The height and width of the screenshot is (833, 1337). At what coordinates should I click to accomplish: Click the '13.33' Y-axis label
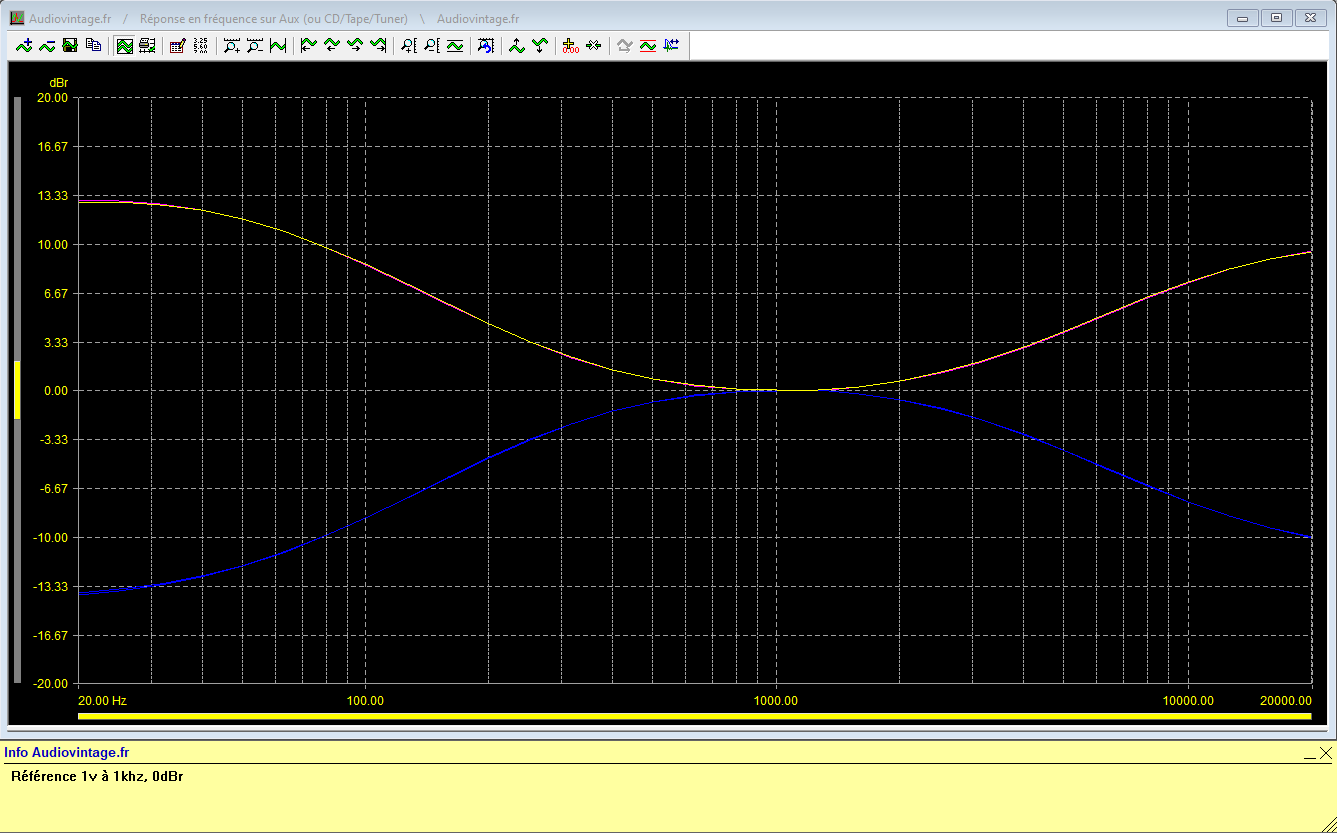tap(52, 196)
